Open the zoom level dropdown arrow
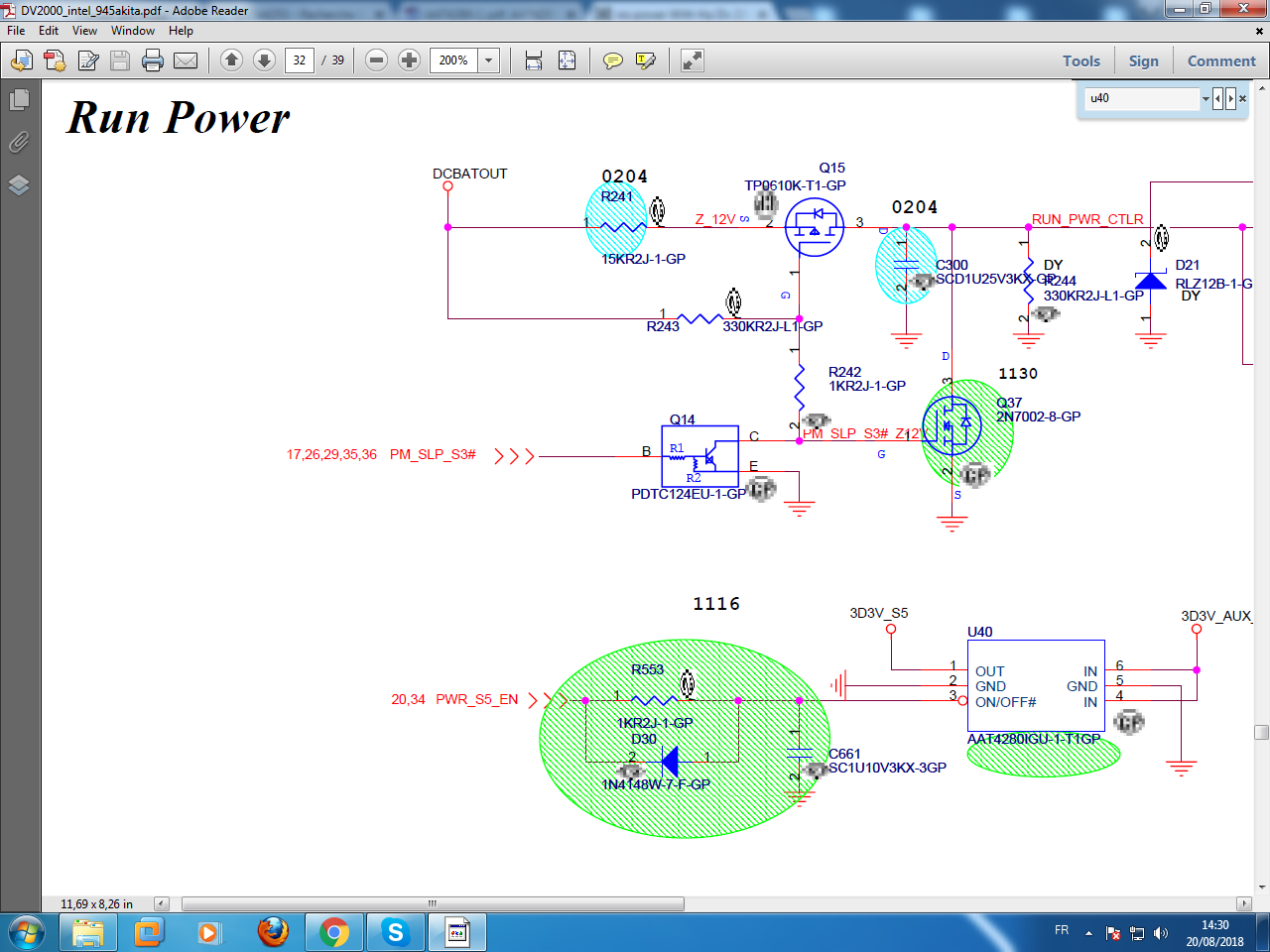The height and width of the screenshot is (952, 1270). pyautogui.click(x=489, y=60)
